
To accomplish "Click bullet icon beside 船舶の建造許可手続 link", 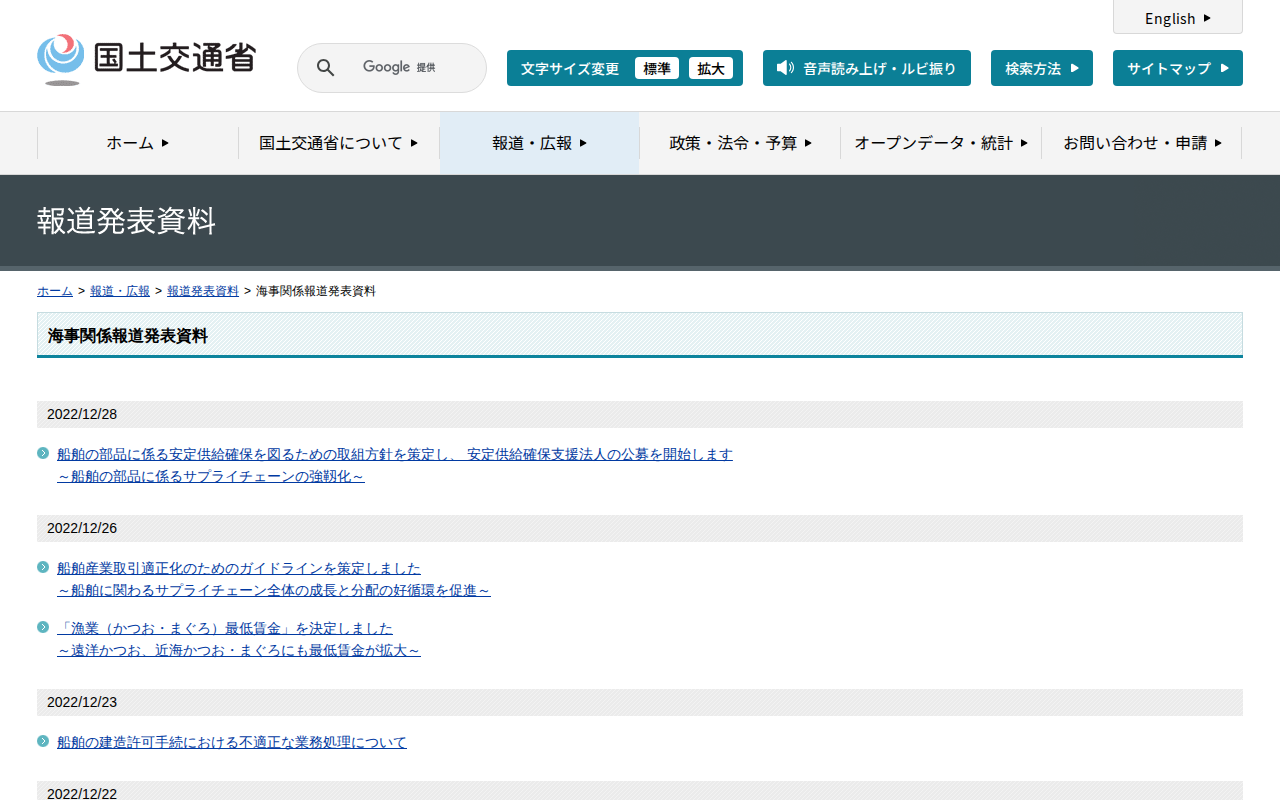I will [43, 741].
